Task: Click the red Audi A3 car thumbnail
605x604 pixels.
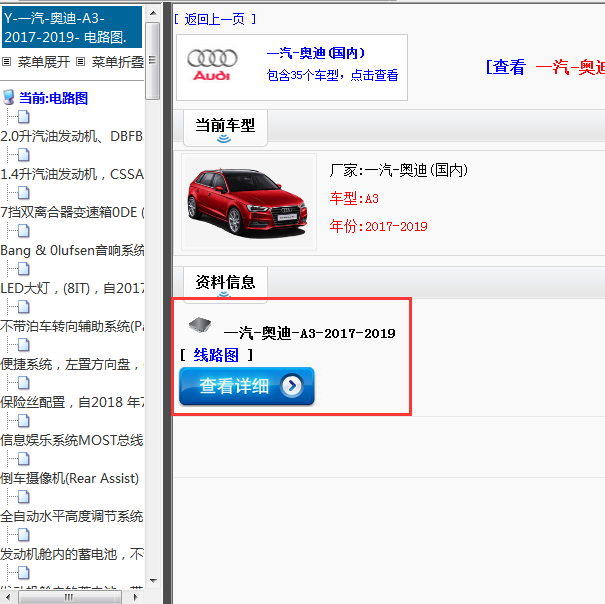Action: 249,202
